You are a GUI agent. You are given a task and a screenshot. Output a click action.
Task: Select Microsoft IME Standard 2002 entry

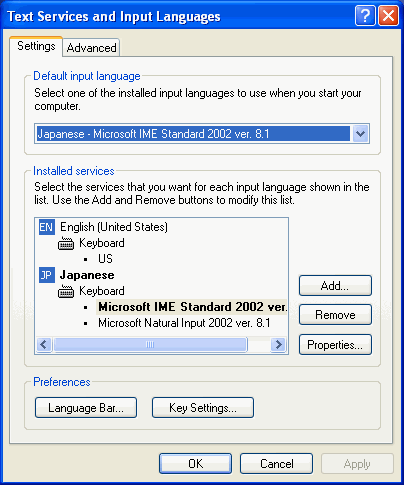(x=192, y=307)
